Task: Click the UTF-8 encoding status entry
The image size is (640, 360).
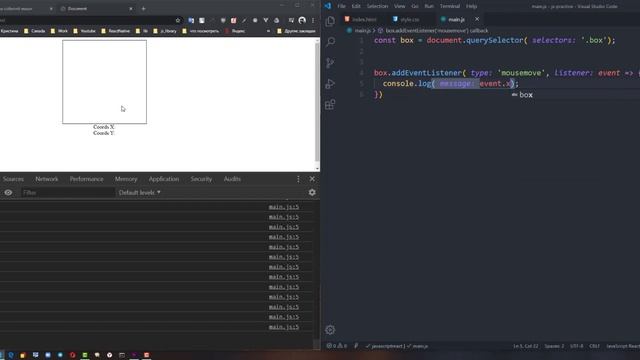Action: pyautogui.click(x=577, y=346)
